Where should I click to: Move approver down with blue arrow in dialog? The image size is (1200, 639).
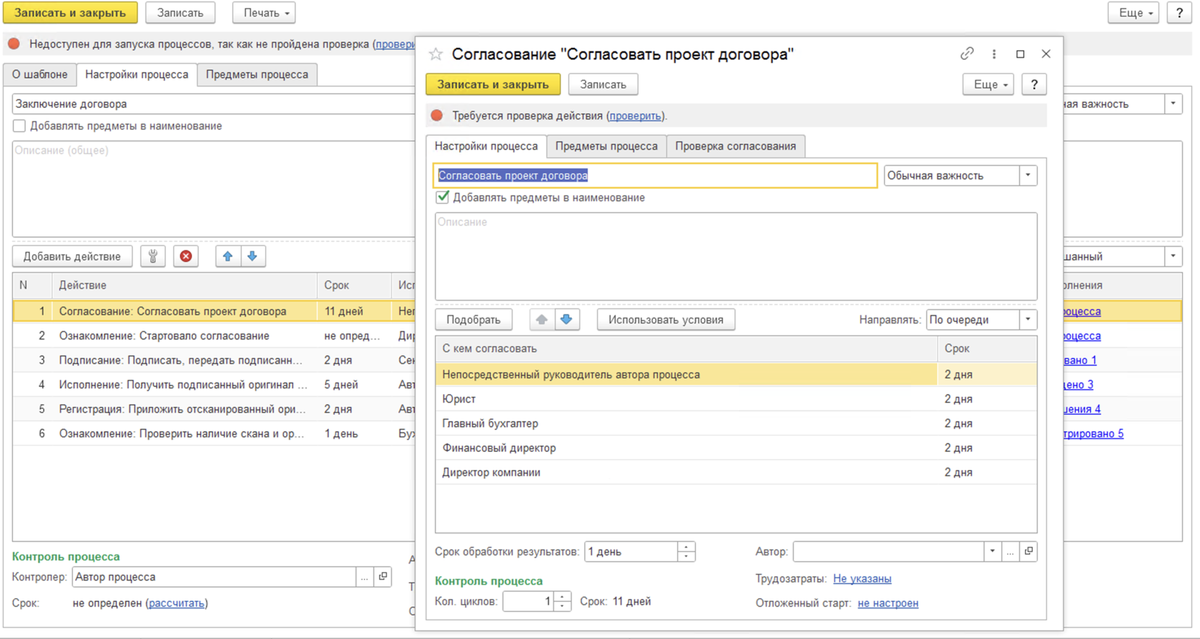(x=566, y=320)
